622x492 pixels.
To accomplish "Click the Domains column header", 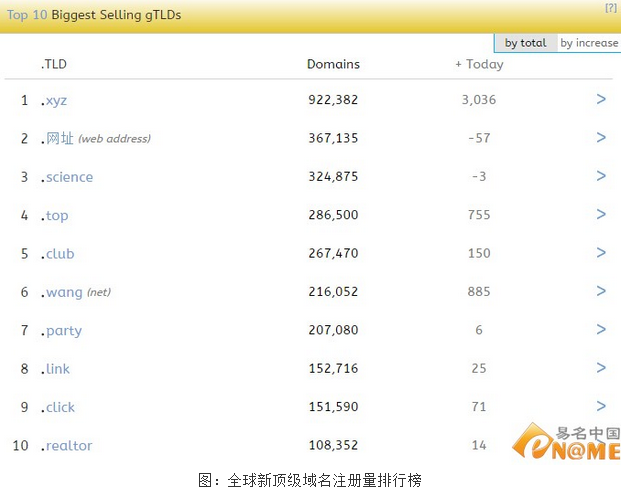I will click(x=333, y=64).
